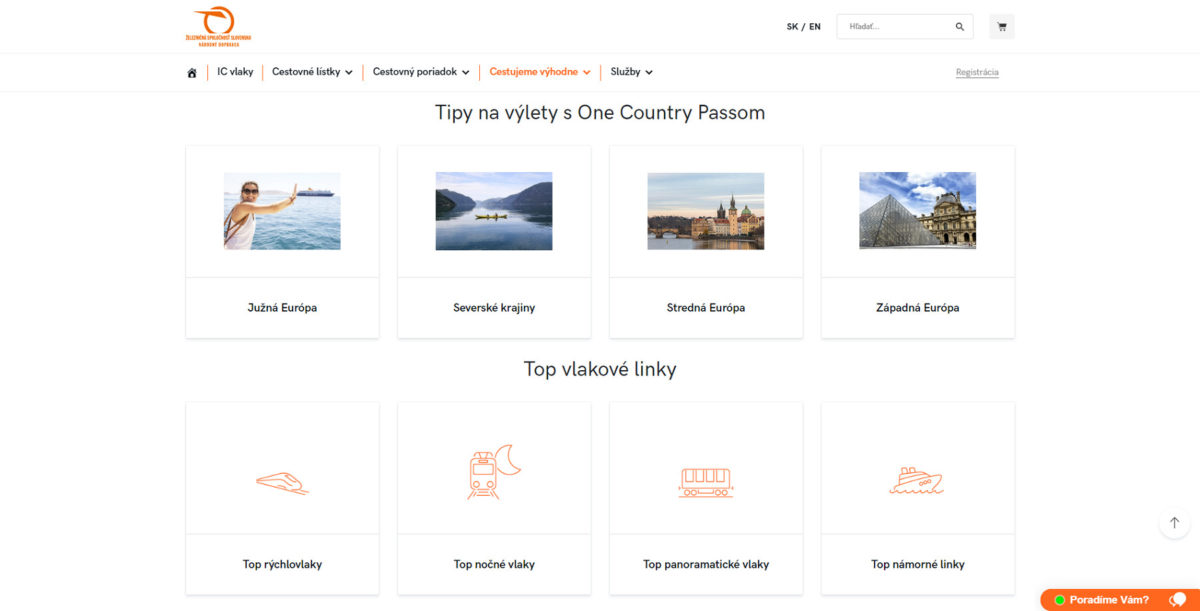Select the Prague skyline photo

706,211
